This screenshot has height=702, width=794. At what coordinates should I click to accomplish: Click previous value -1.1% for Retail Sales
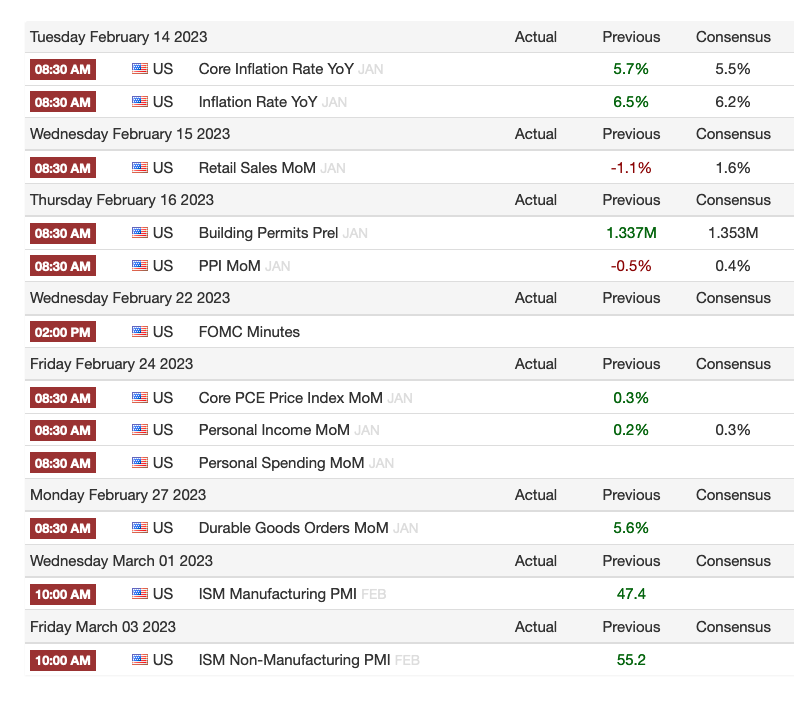(x=631, y=168)
